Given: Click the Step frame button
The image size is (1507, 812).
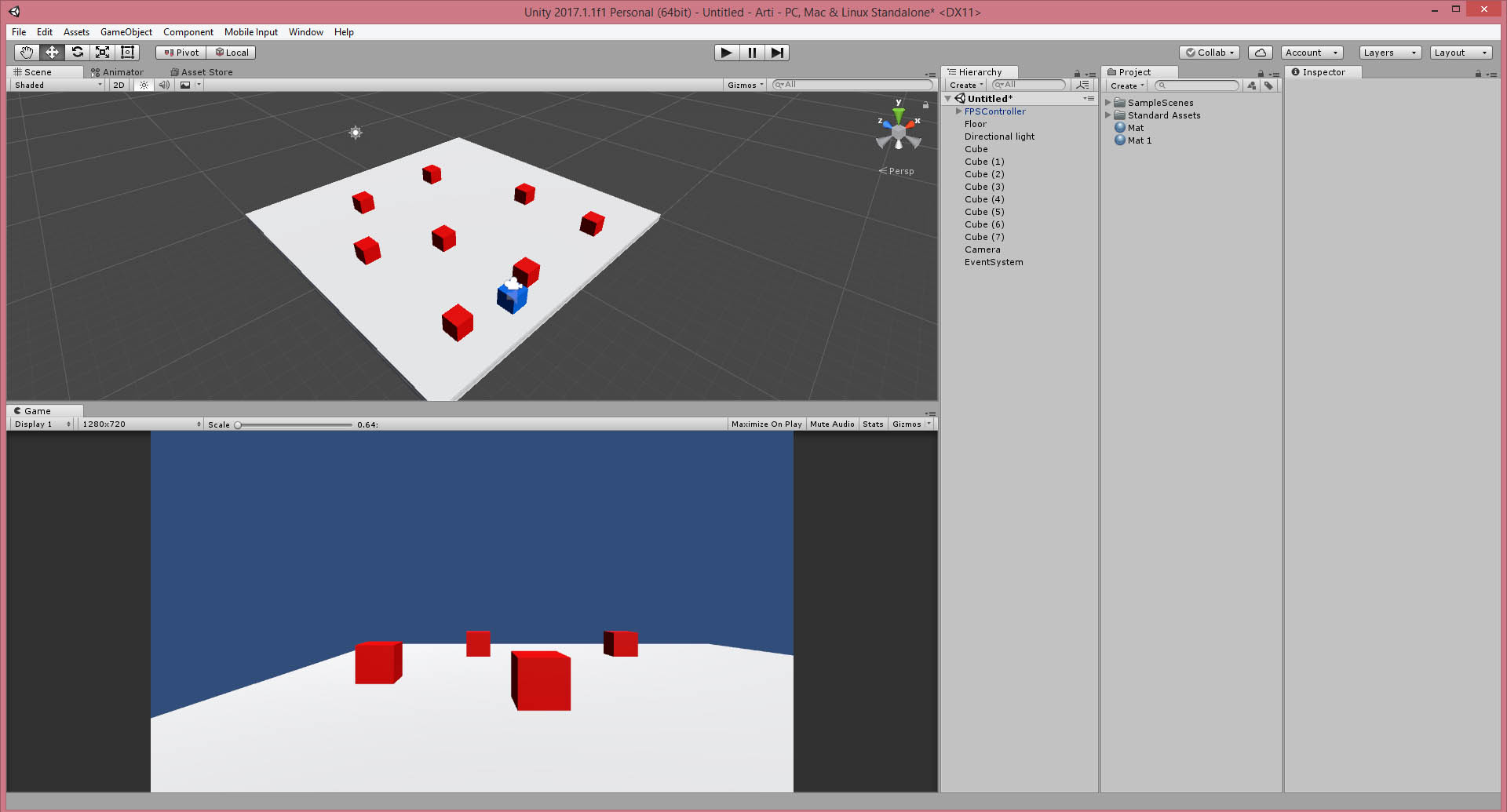Looking at the screenshot, I should point(777,53).
